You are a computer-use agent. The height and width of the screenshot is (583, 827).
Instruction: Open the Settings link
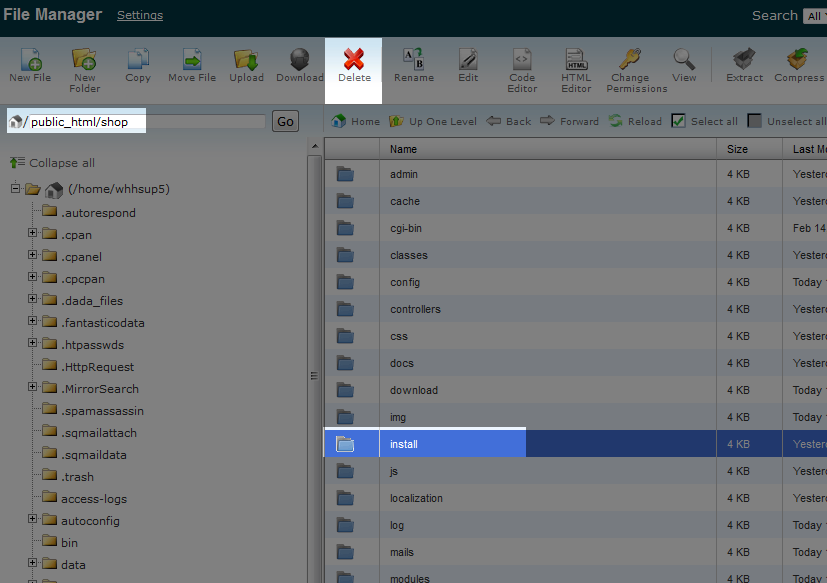(140, 16)
